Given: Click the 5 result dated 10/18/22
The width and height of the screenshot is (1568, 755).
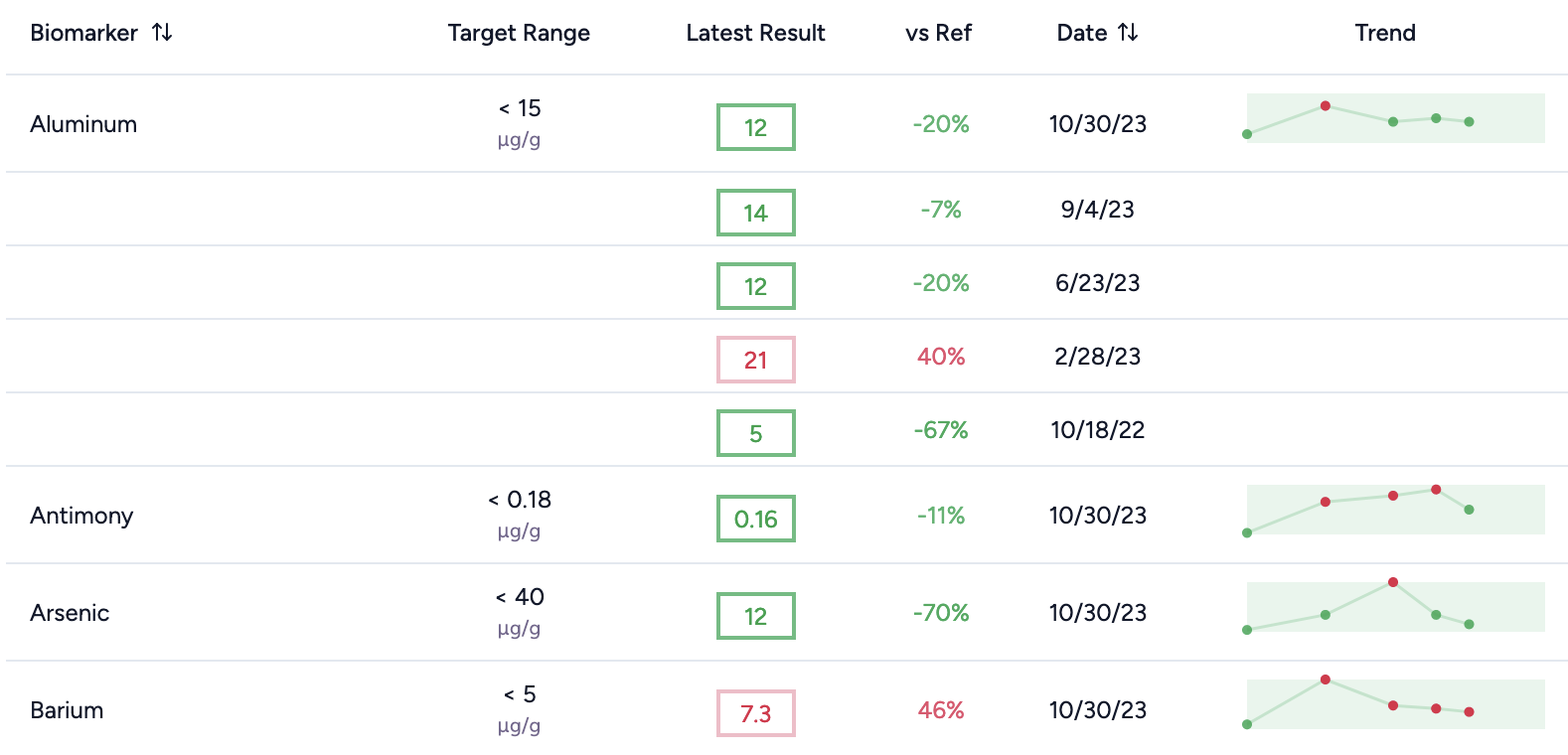Looking at the screenshot, I should tap(755, 433).
